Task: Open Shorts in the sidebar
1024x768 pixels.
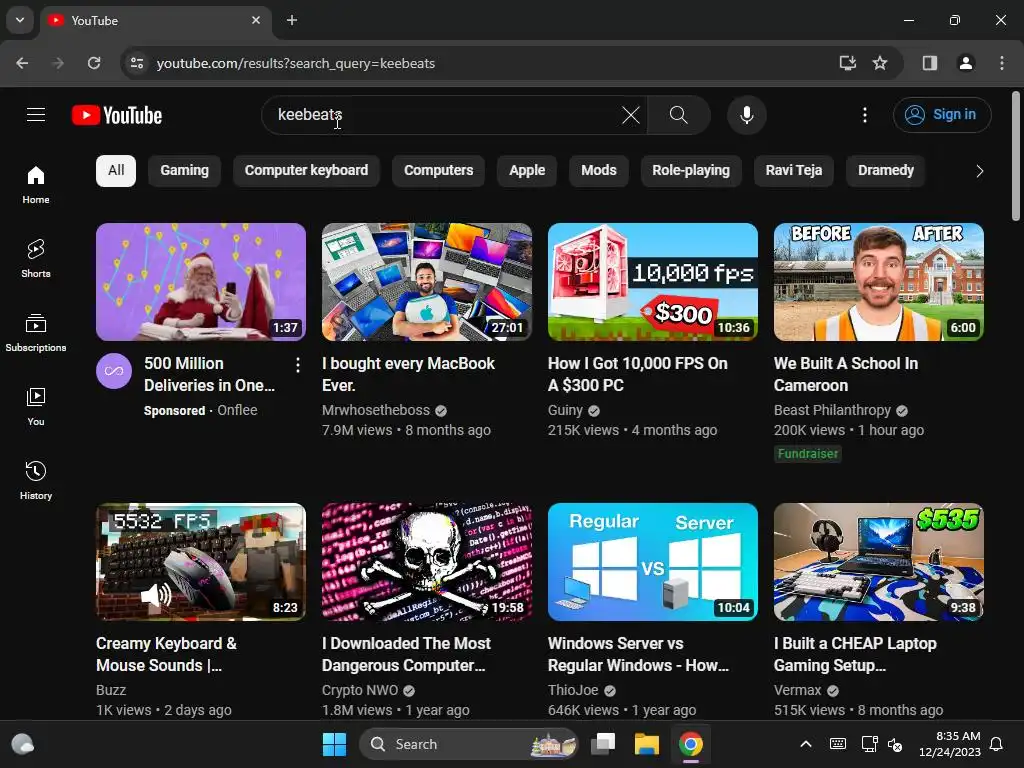Action: 36,259
